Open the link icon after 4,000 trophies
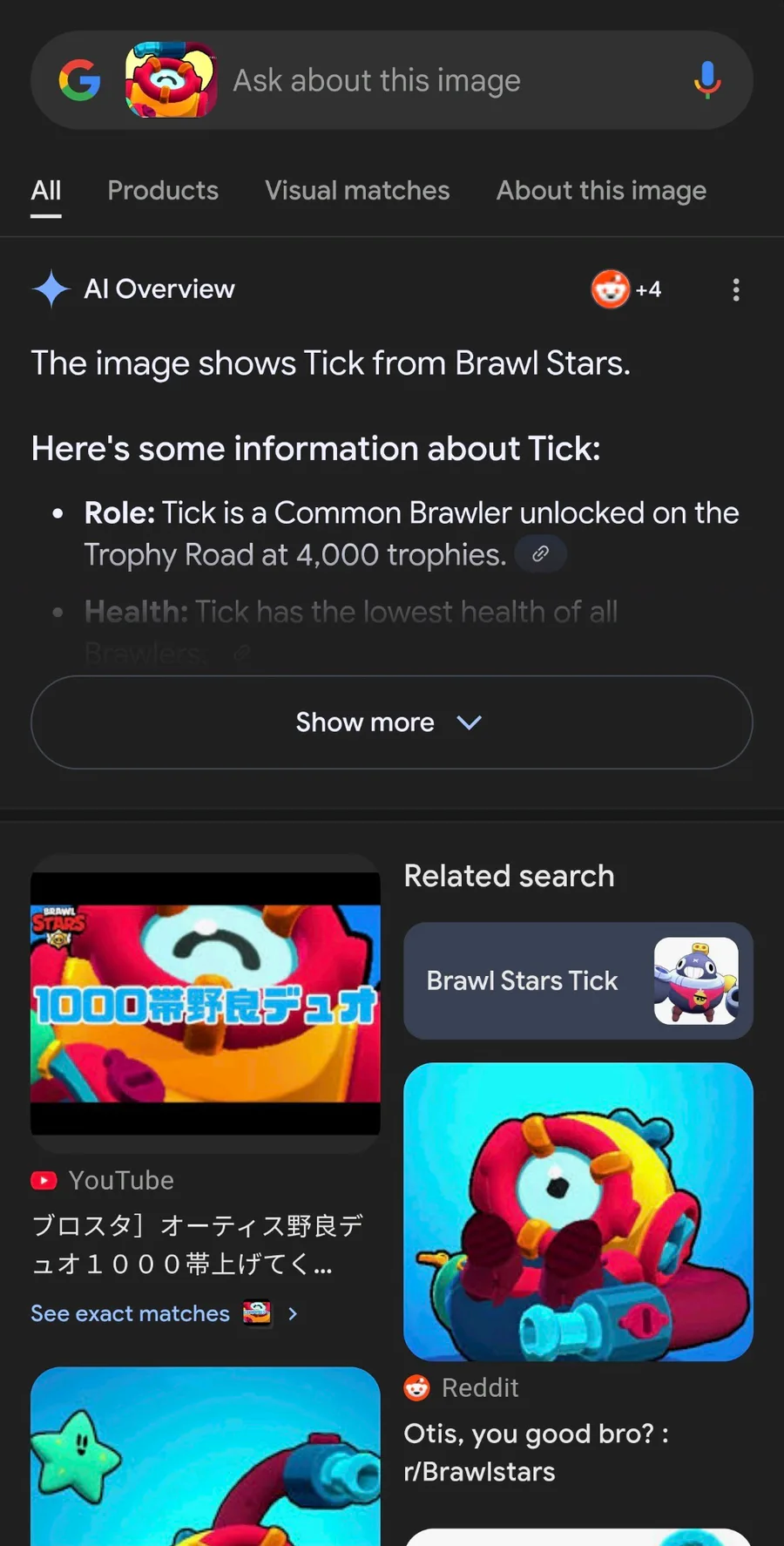The image size is (784, 1546). [x=540, y=554]
